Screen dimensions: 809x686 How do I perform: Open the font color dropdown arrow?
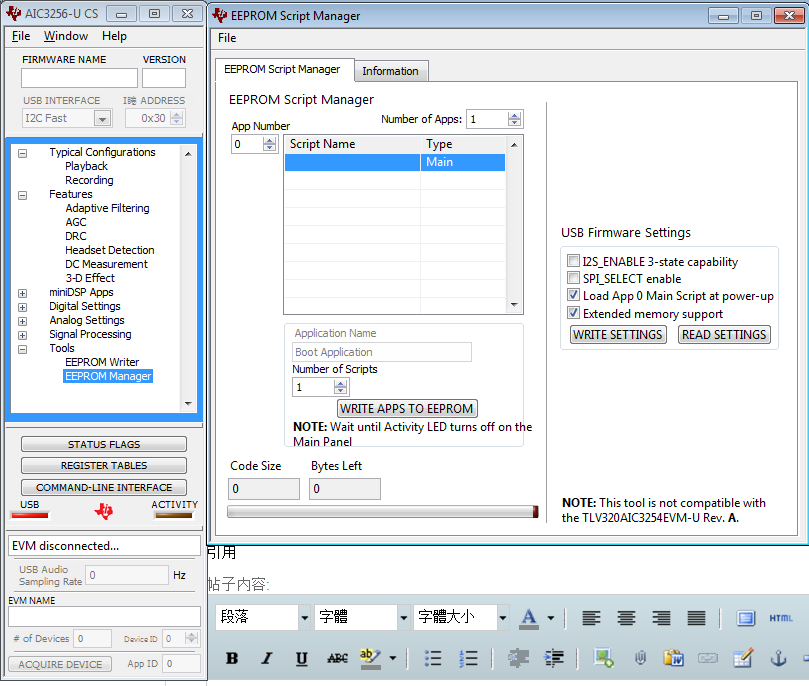click(x=551, y=618)
